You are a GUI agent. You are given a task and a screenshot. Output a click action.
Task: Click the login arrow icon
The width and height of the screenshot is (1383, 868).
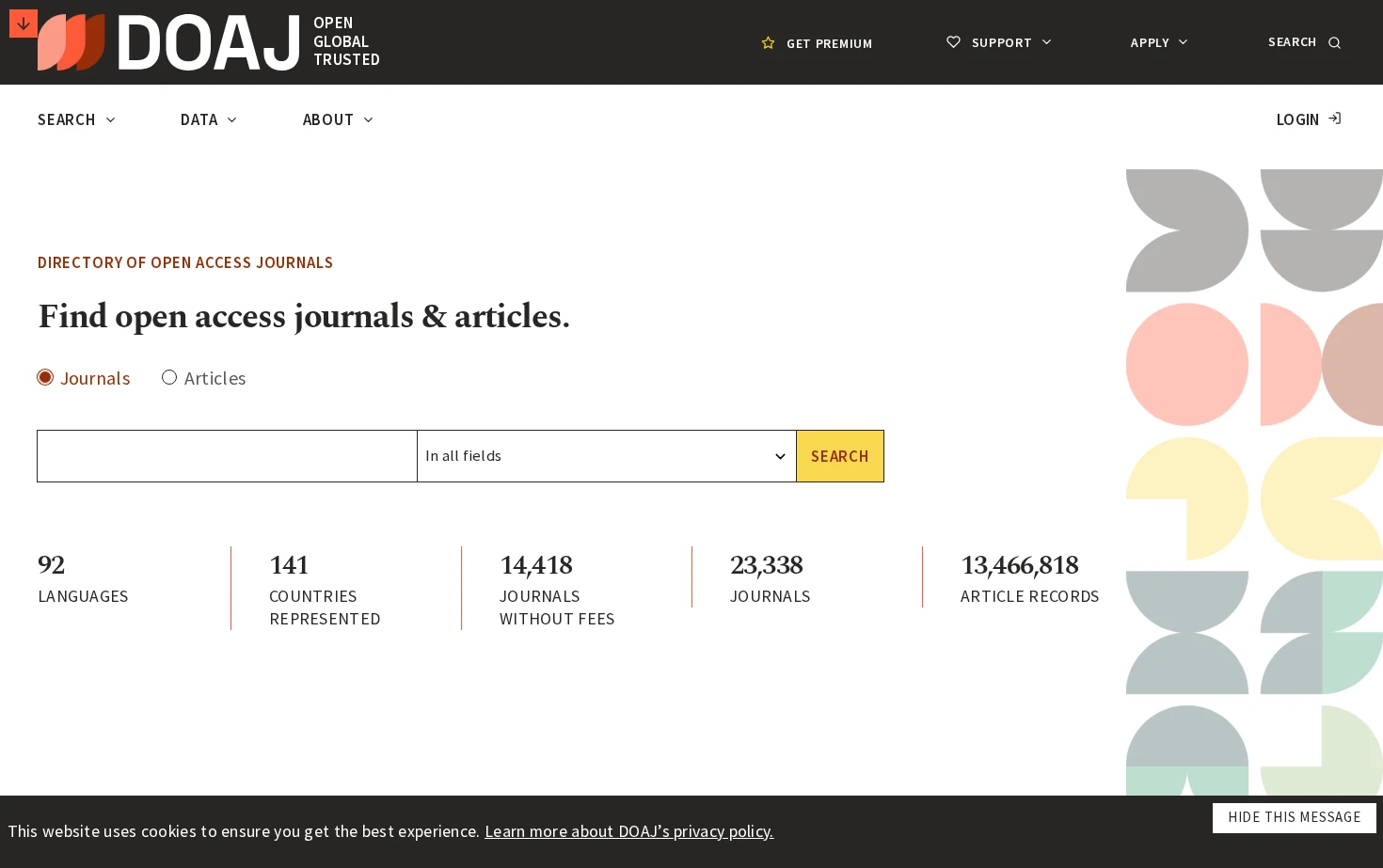[x=1334, y=118]
